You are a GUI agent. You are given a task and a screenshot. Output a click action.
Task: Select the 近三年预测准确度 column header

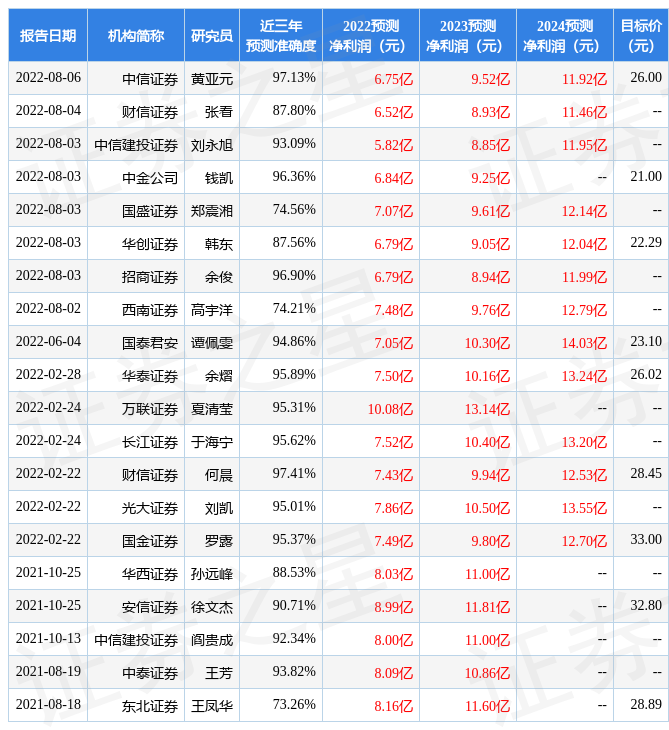281,35
